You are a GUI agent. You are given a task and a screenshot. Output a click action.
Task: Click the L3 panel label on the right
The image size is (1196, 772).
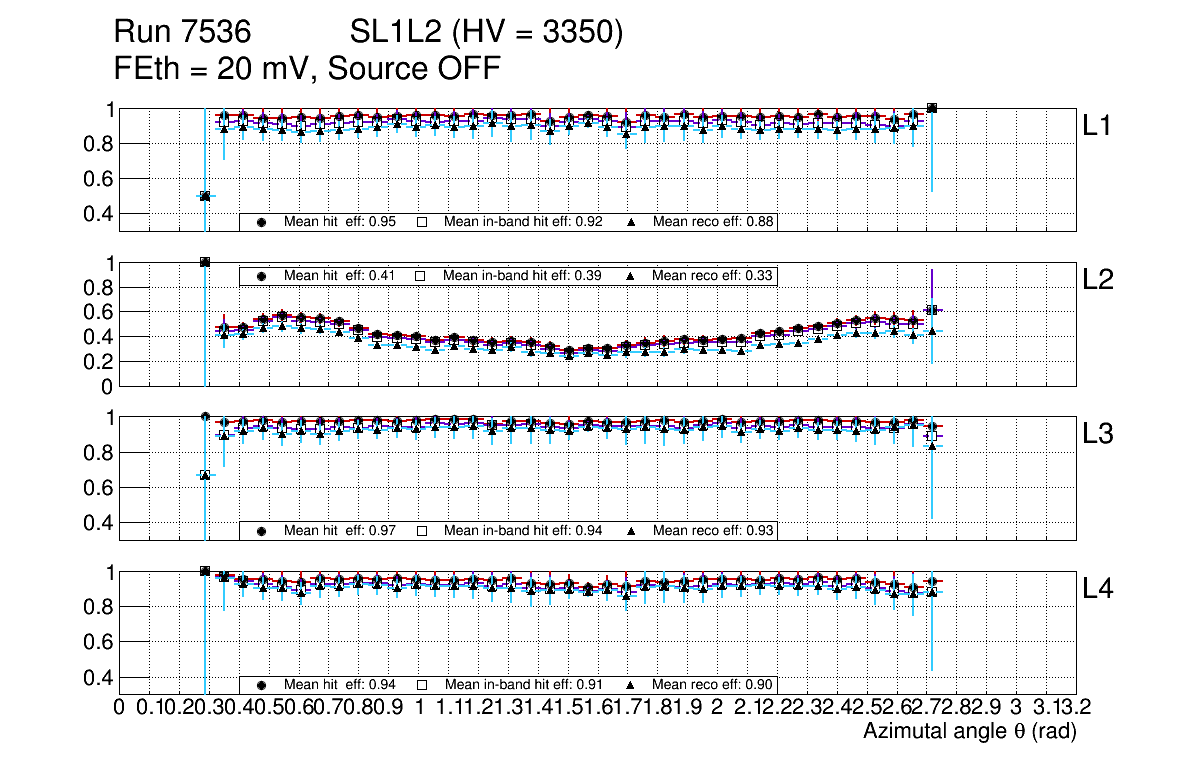(x=1098, y=435)
